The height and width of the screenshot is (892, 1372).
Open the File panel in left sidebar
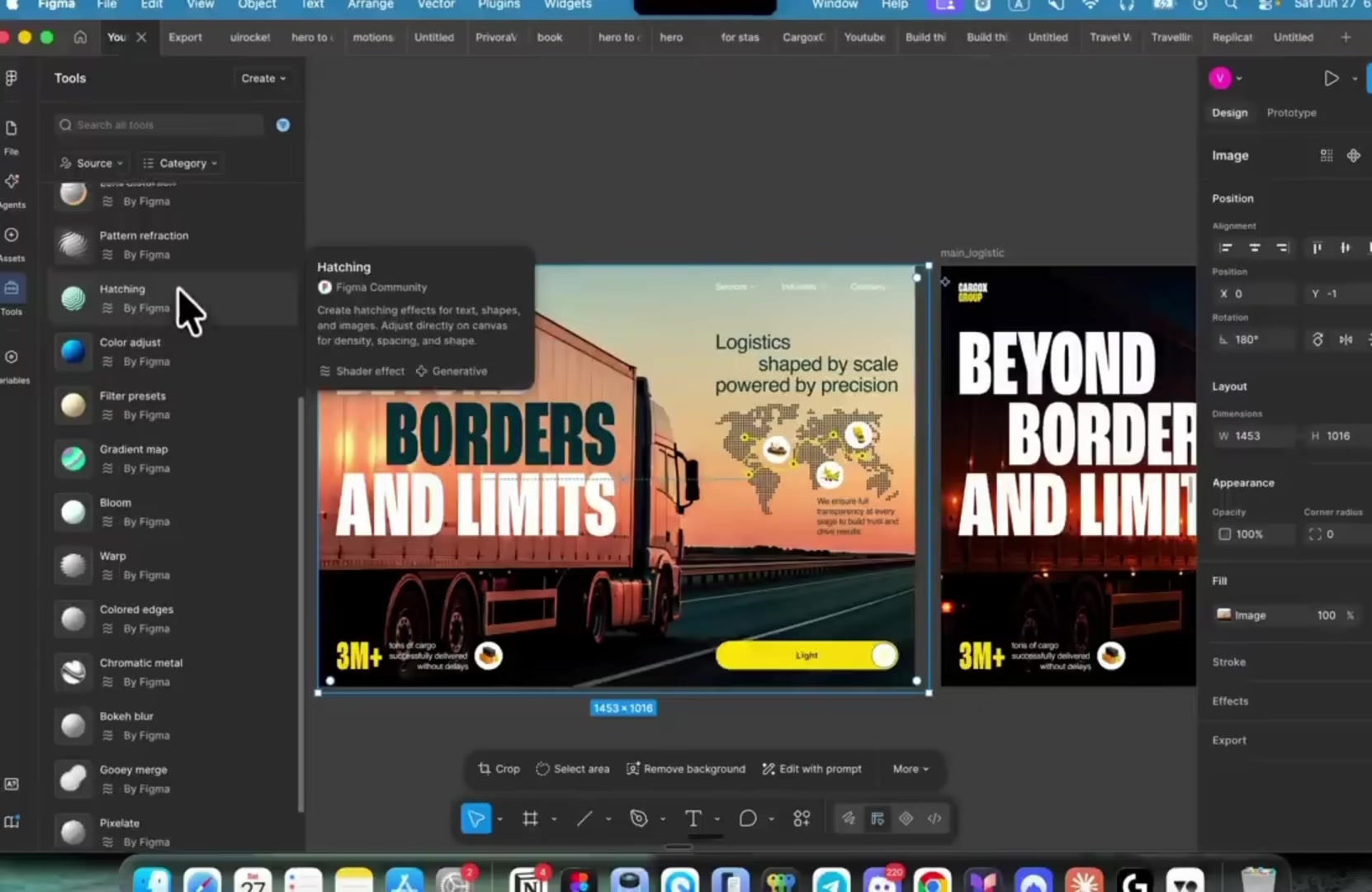tap(11, 137)
